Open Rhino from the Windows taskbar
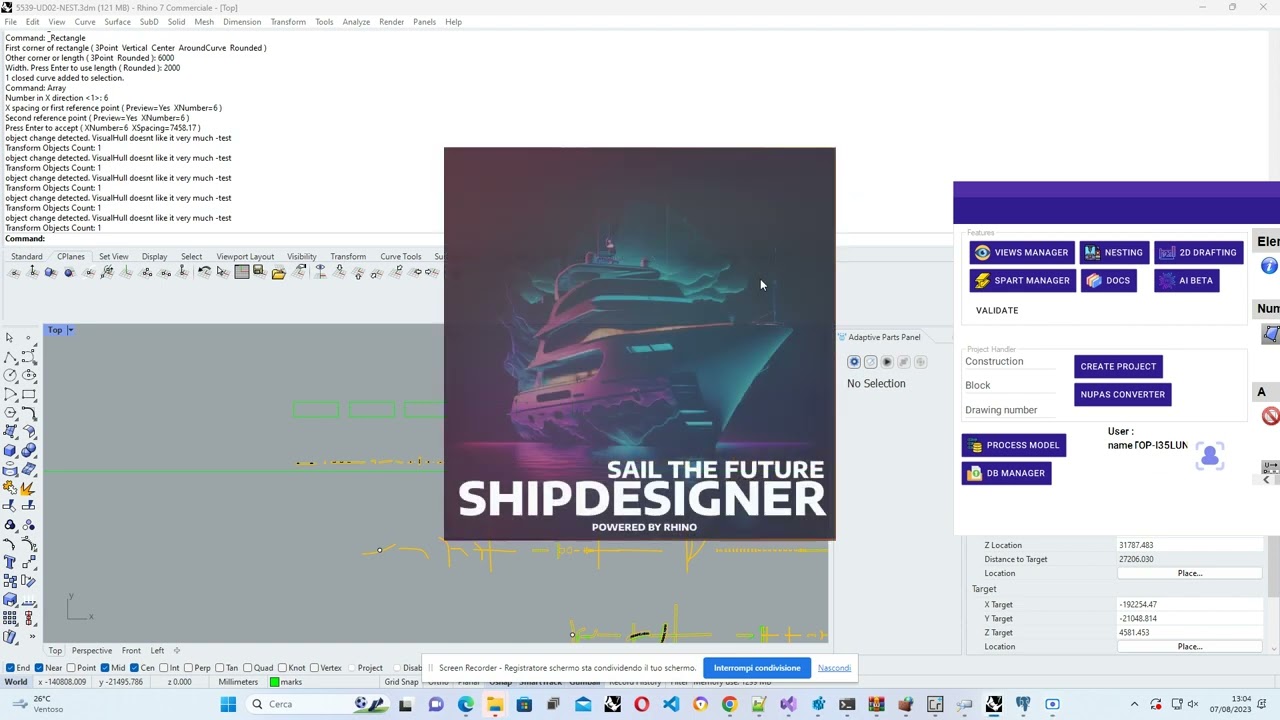 pyautogui.click(x=993, y=705)
